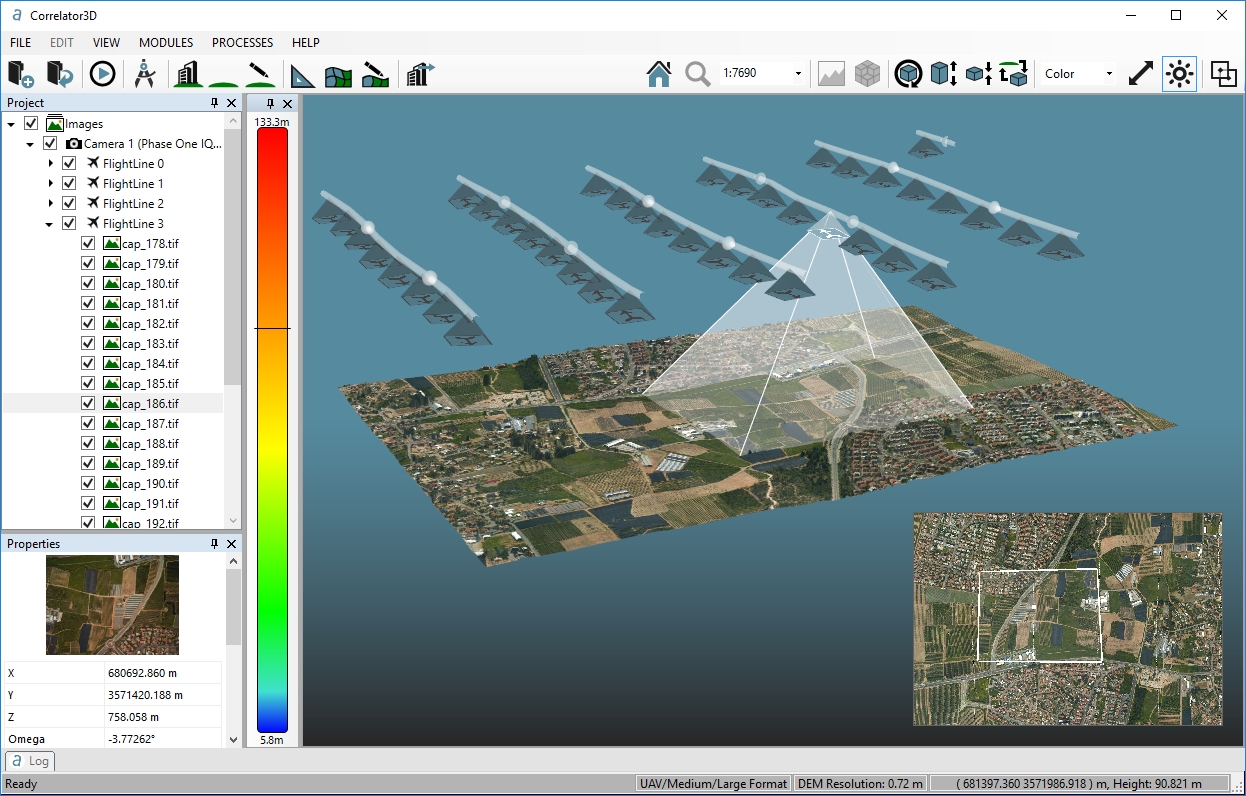The height and width of the screenshot is (796, 1246).
Task: Expand the FlightLine 0 node
Action: 50,163
